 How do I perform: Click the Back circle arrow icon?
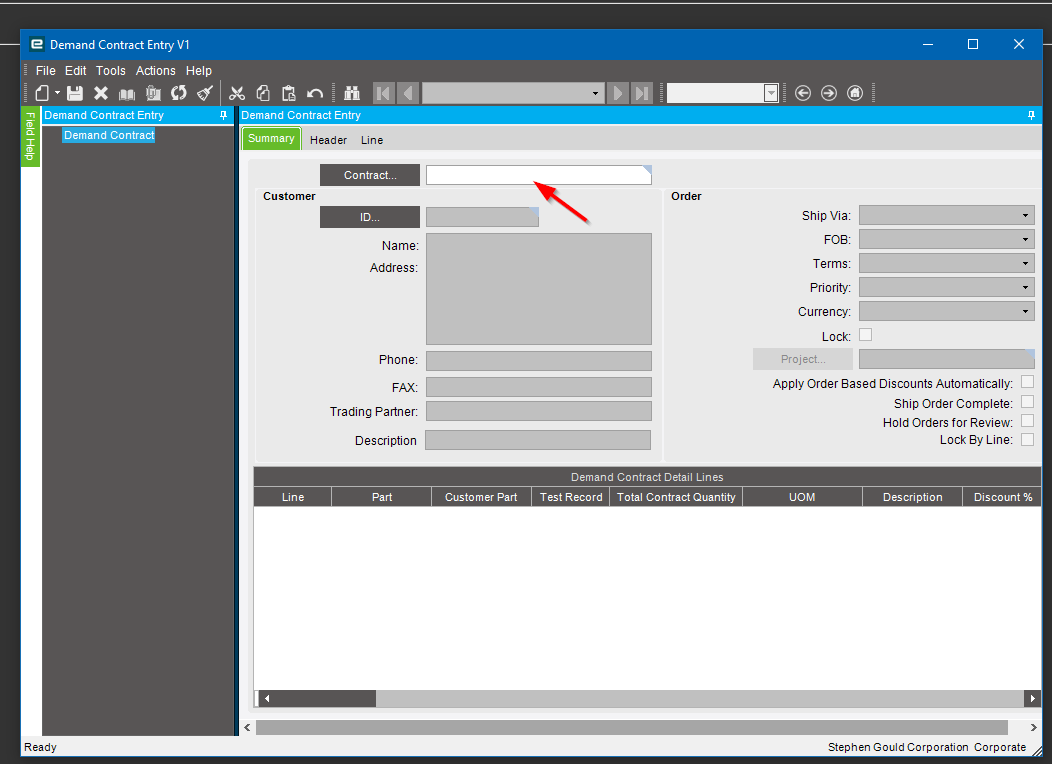click(803, 93)
